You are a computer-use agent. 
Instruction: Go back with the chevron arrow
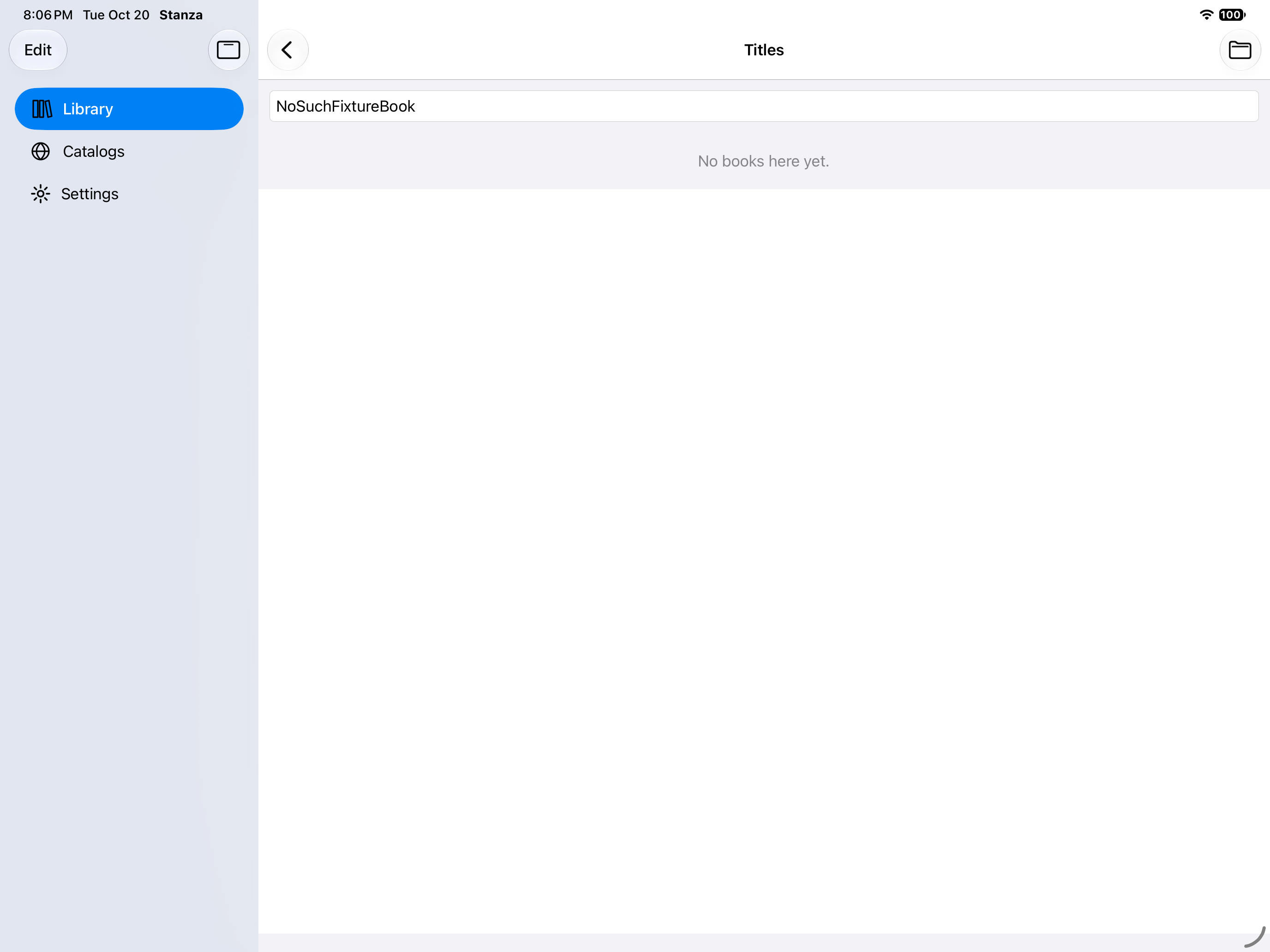click(x=288, y=50)
